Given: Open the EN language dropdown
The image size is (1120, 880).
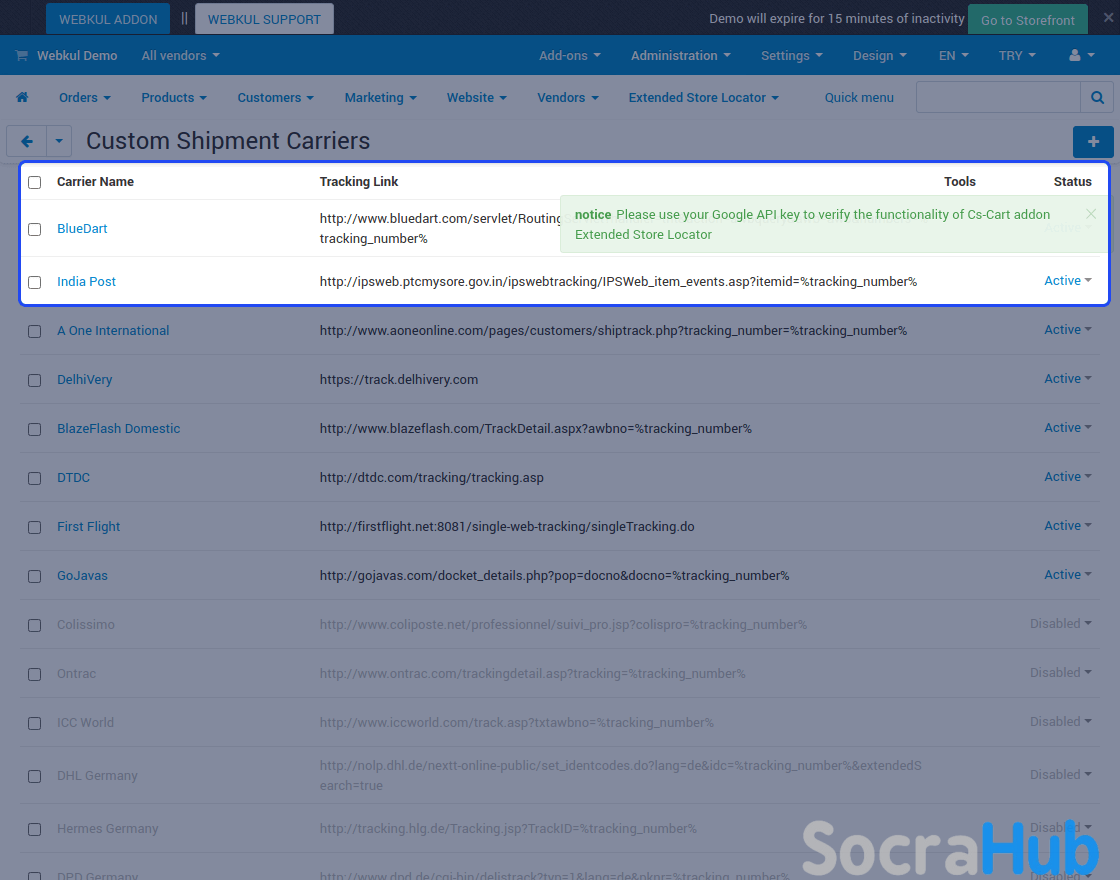Looking at the screenshot, I should pos(954,55).
